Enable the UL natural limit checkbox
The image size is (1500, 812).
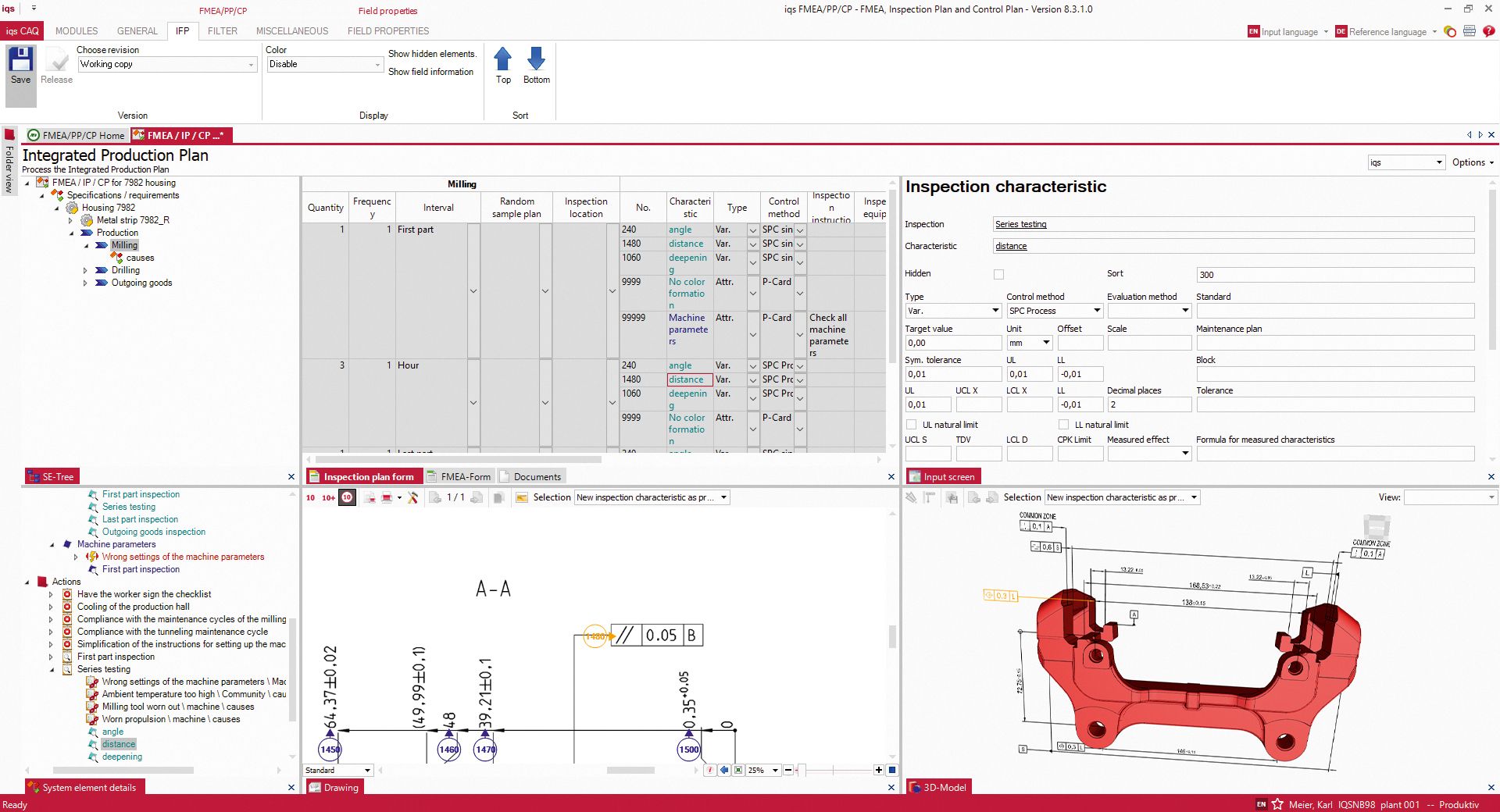(x=911, y=424)
